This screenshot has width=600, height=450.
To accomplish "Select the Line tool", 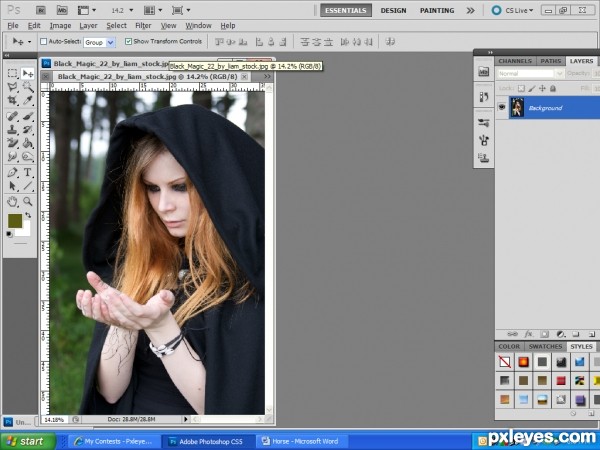I will 28,186.
